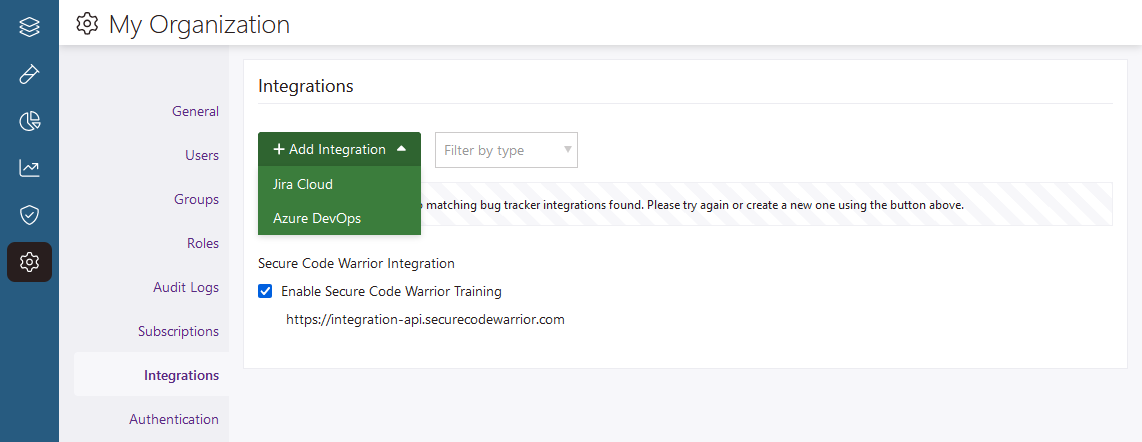This screenshot has height=442, width=1142.
Task: Open the pie chart icon in sidebar
Action: [29, 121]
